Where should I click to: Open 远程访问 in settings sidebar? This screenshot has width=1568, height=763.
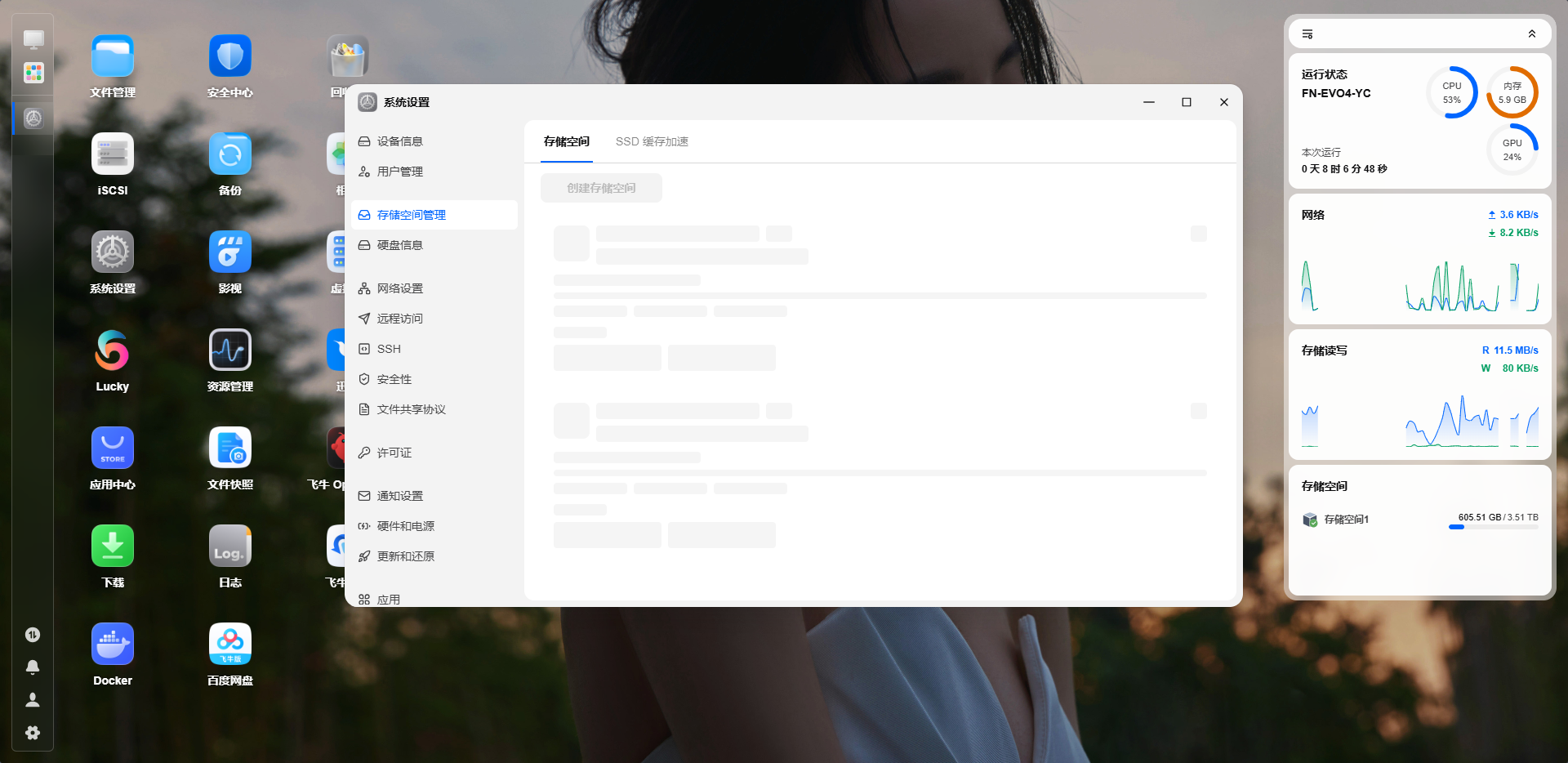click(x=434, y=319)
